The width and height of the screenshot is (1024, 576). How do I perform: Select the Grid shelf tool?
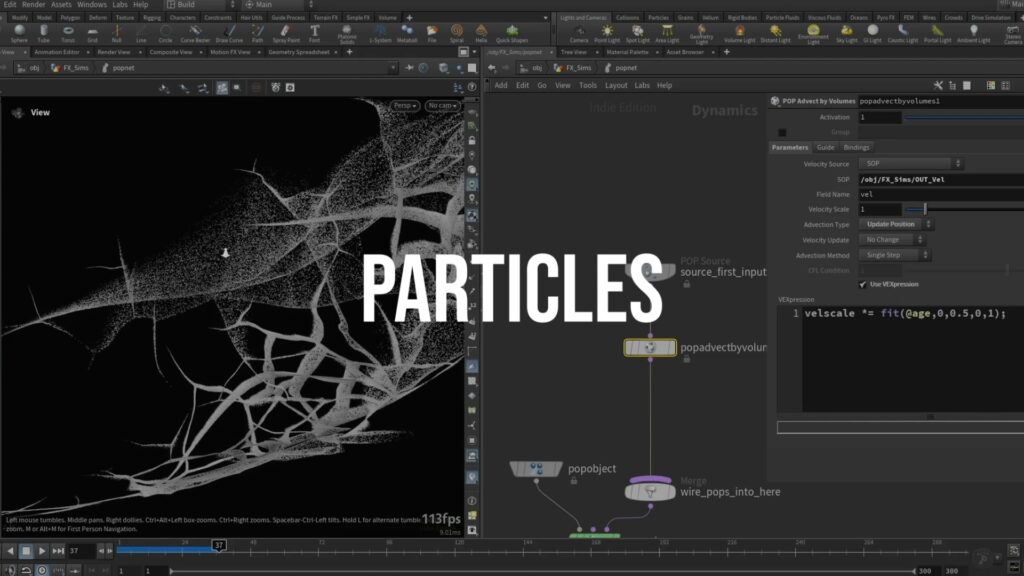click(92, 33)
